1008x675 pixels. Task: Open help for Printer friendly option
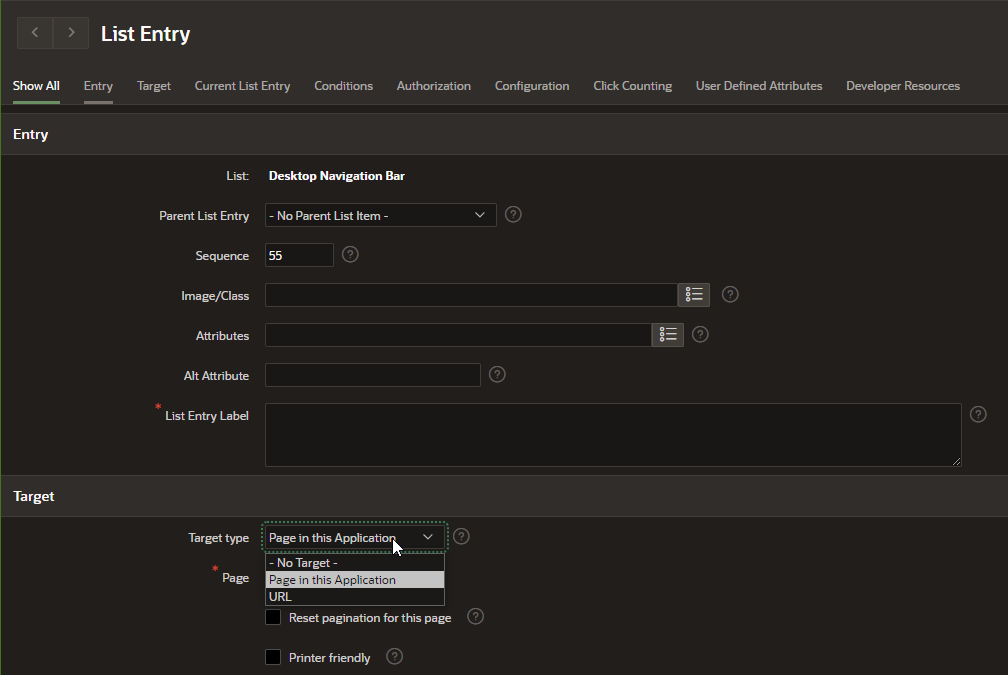pyautogui.click(x=394, y=656)
